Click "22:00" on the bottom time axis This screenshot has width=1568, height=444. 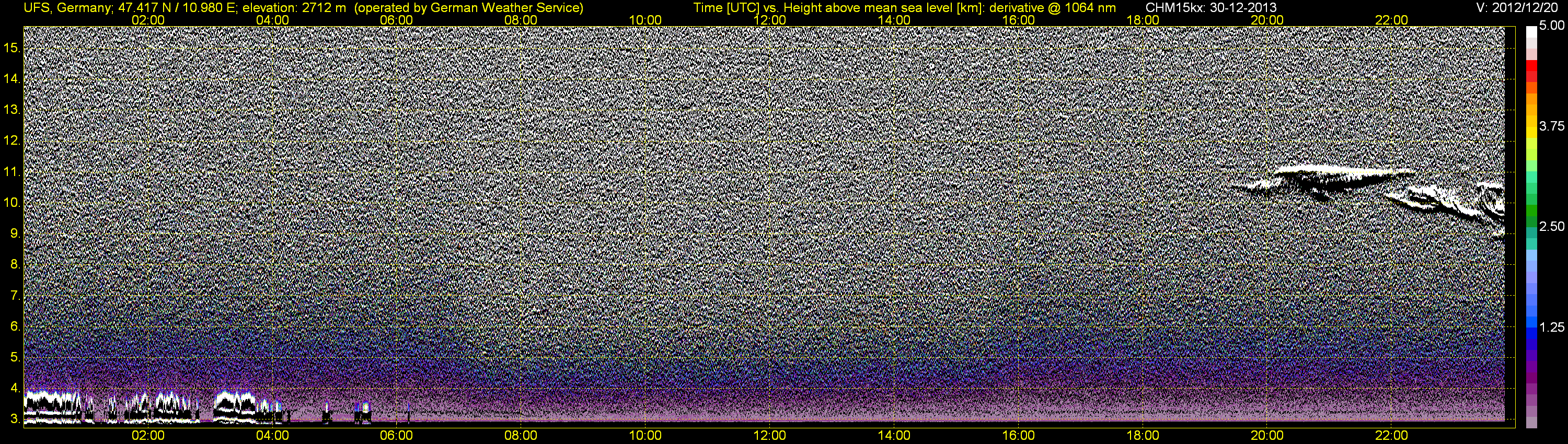coord(1391,436)
